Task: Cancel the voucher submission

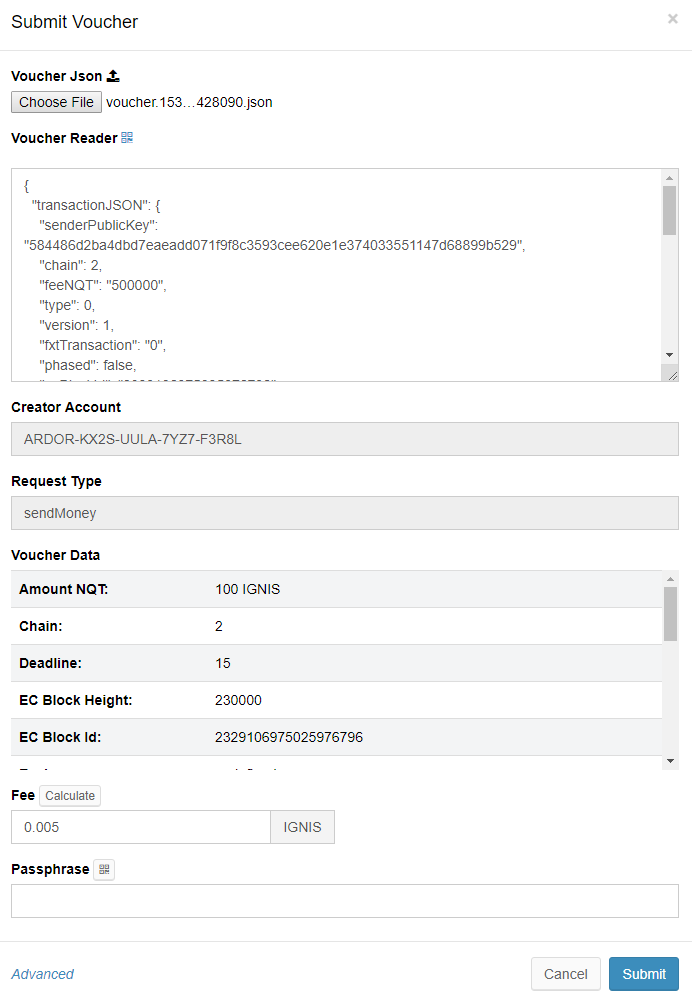Action: tap(565, 974)
